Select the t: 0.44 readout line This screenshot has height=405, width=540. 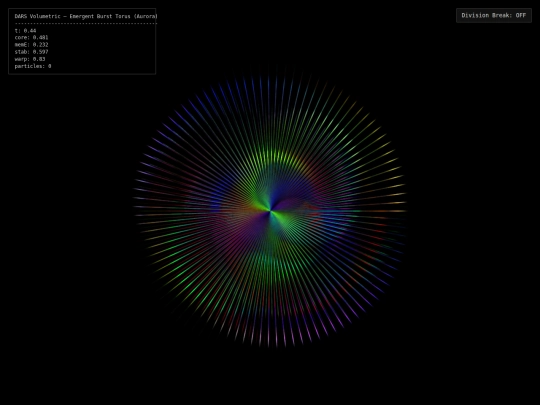coord(25,31)
